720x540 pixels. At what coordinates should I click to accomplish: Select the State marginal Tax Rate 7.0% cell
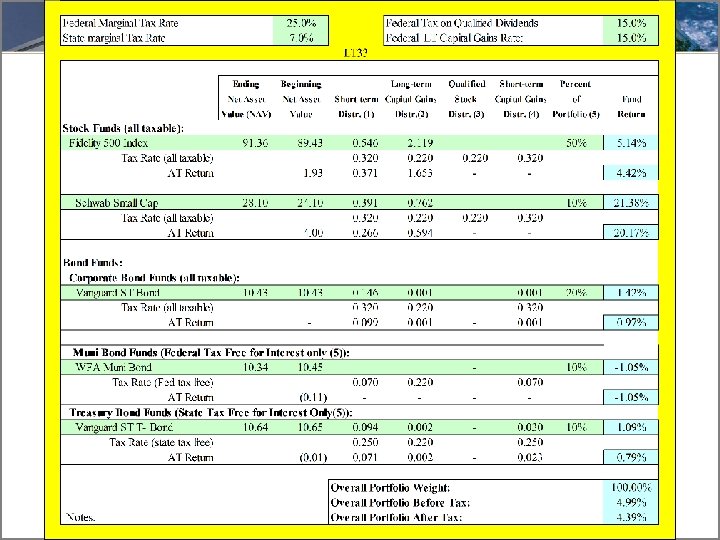pos(301,38)
